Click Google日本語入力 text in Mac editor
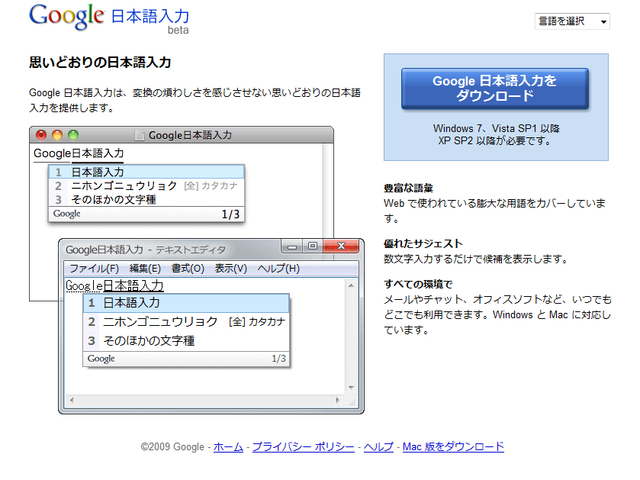Viewport: 640px width, 480px height. pyautogui.click(x=79, y=153)
